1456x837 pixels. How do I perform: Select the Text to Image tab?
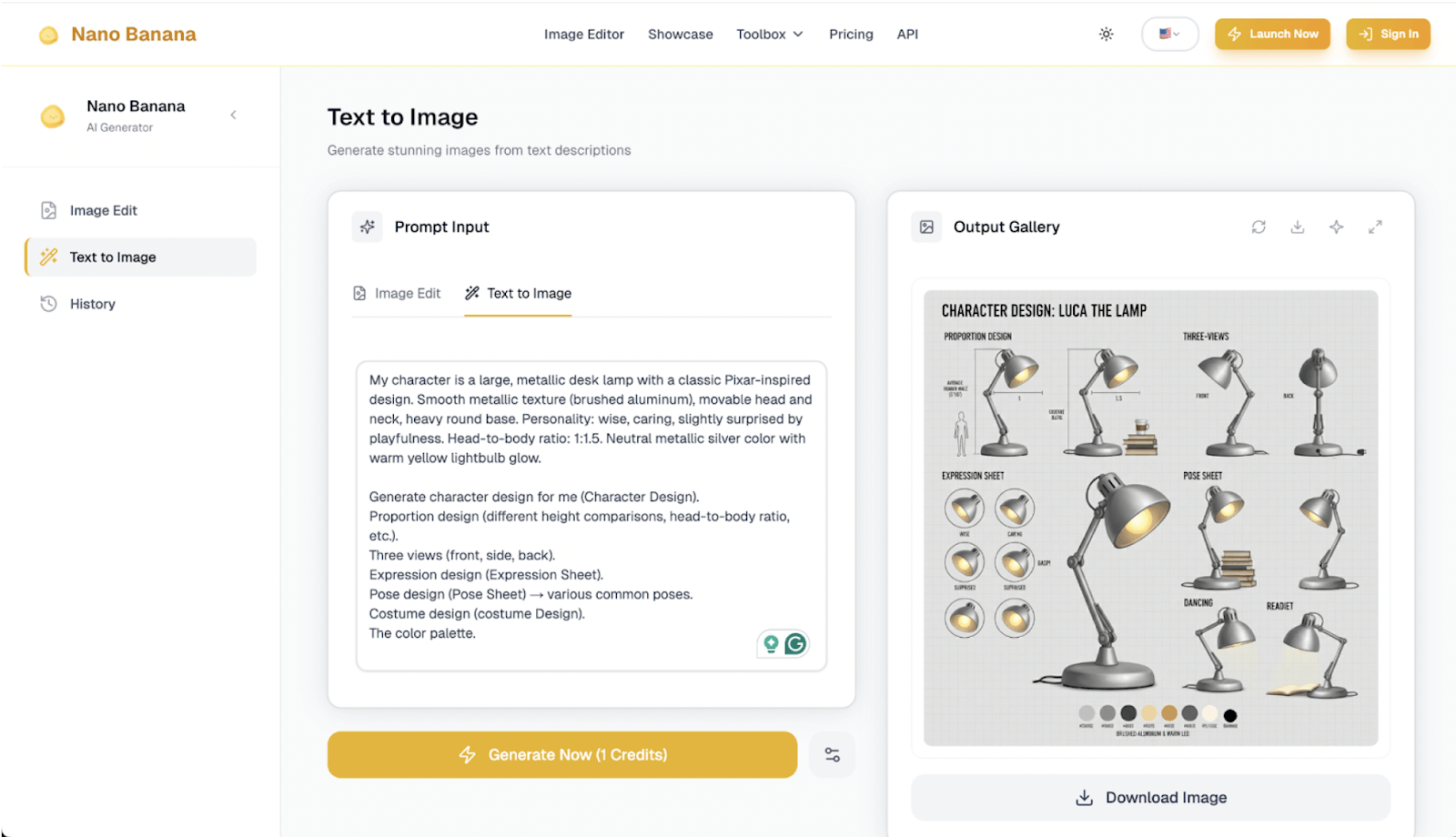518,293
